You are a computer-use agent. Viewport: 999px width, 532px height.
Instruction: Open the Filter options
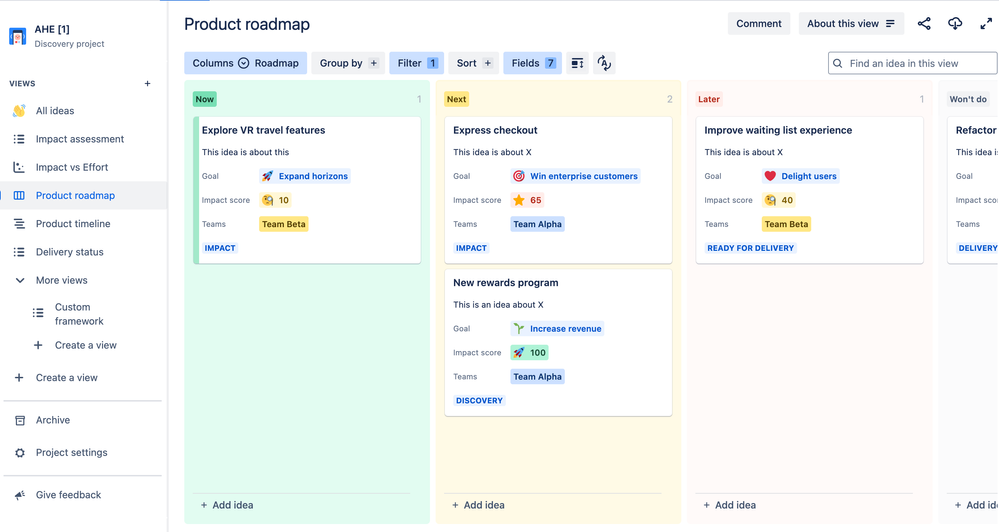click(x=417, y=63)
